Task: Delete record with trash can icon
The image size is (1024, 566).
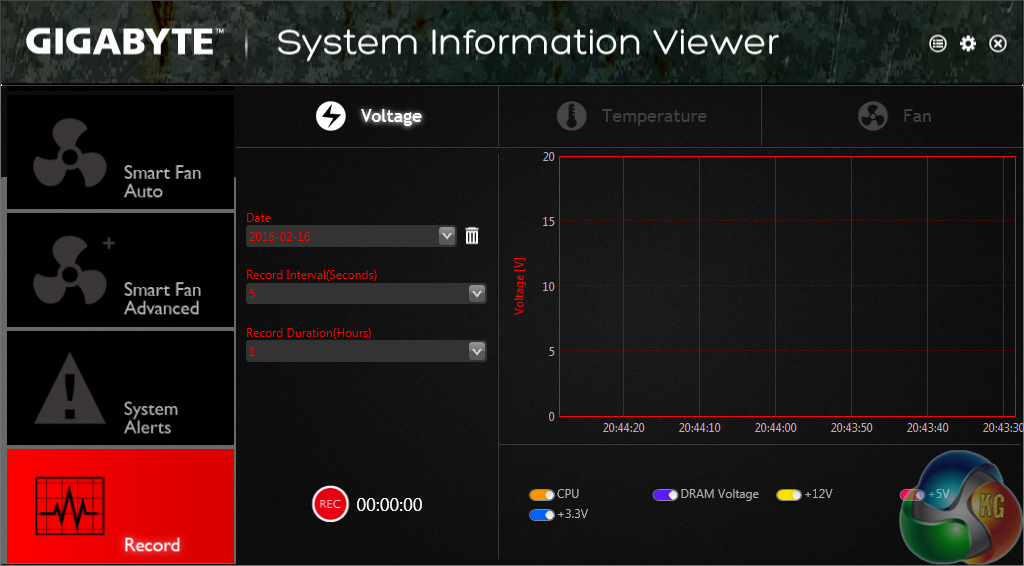Action: tap(472, 236)
